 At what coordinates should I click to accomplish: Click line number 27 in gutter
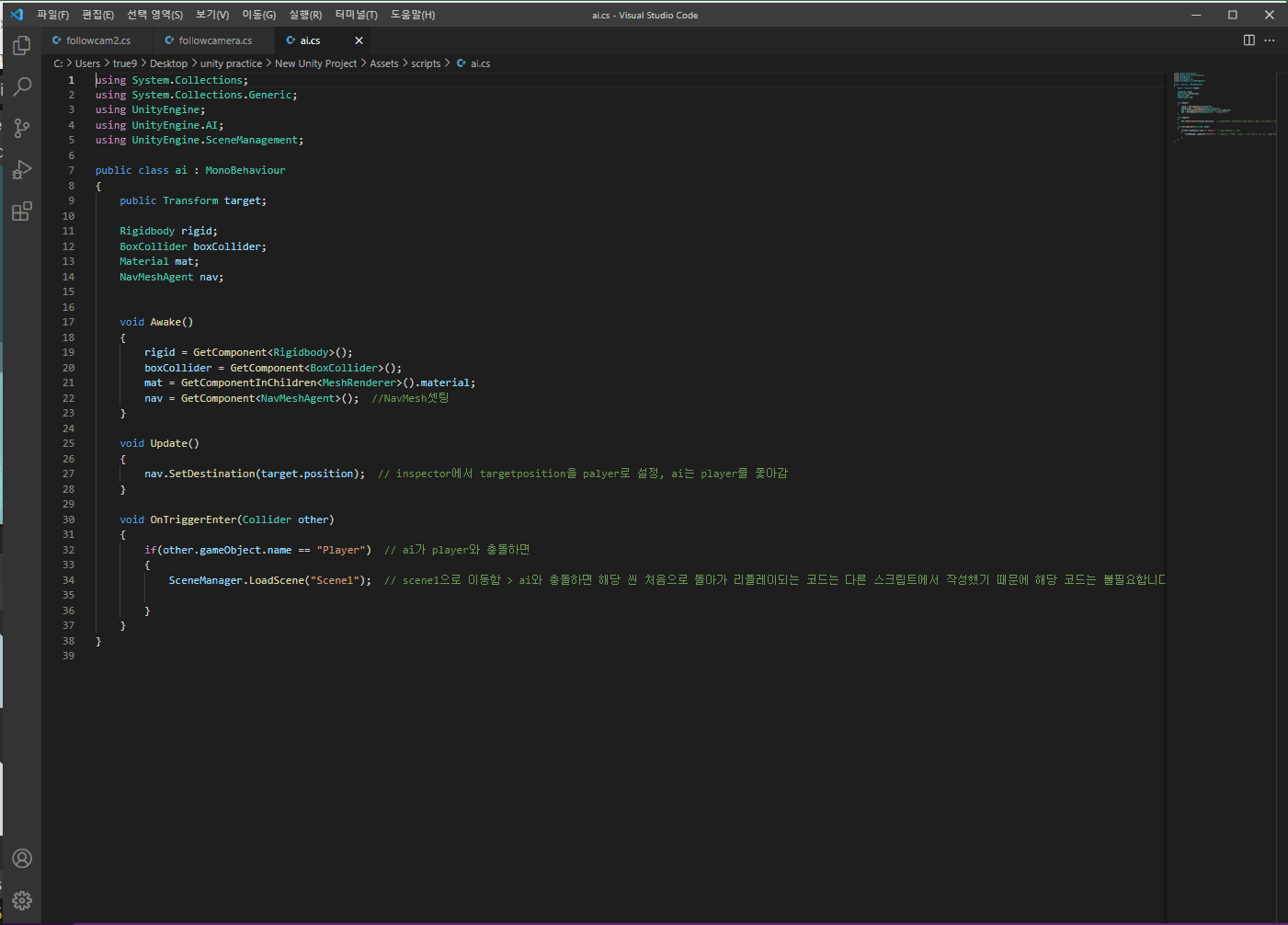pos(69,474)
